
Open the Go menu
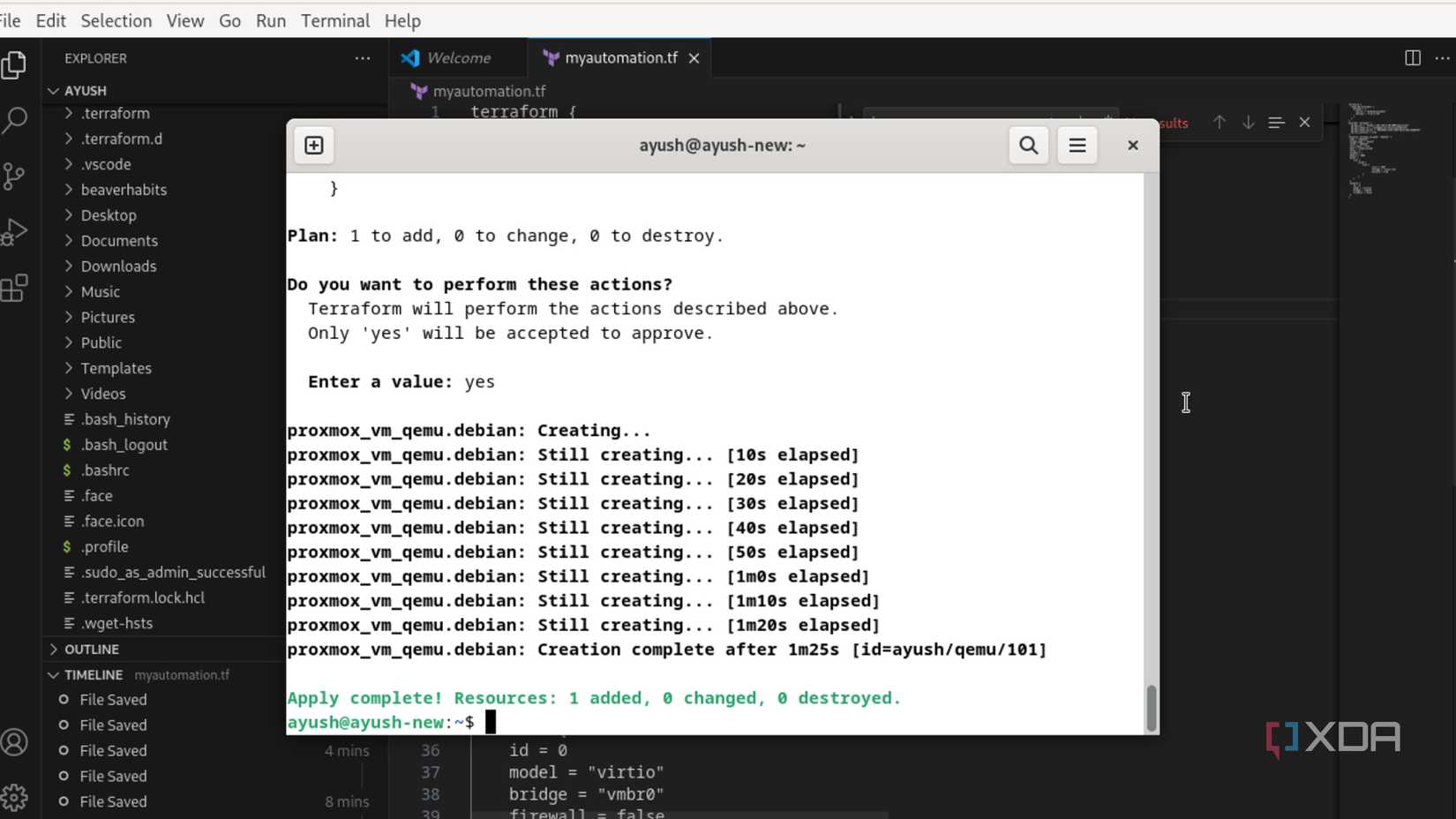pyautogui.click(x=229, y=20)
